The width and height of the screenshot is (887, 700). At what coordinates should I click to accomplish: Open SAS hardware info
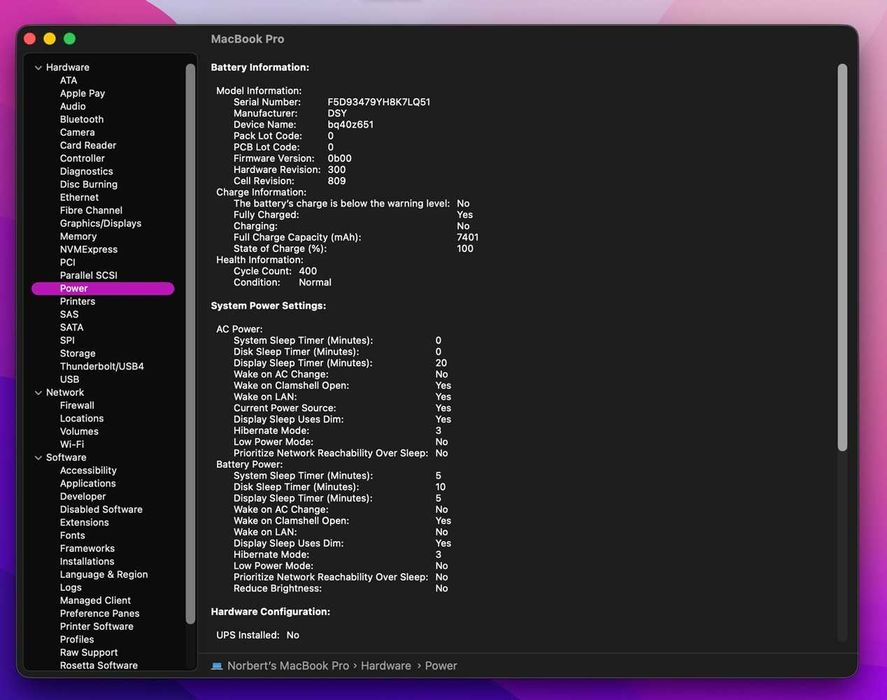pyautogui.click(x=69, y=315)
